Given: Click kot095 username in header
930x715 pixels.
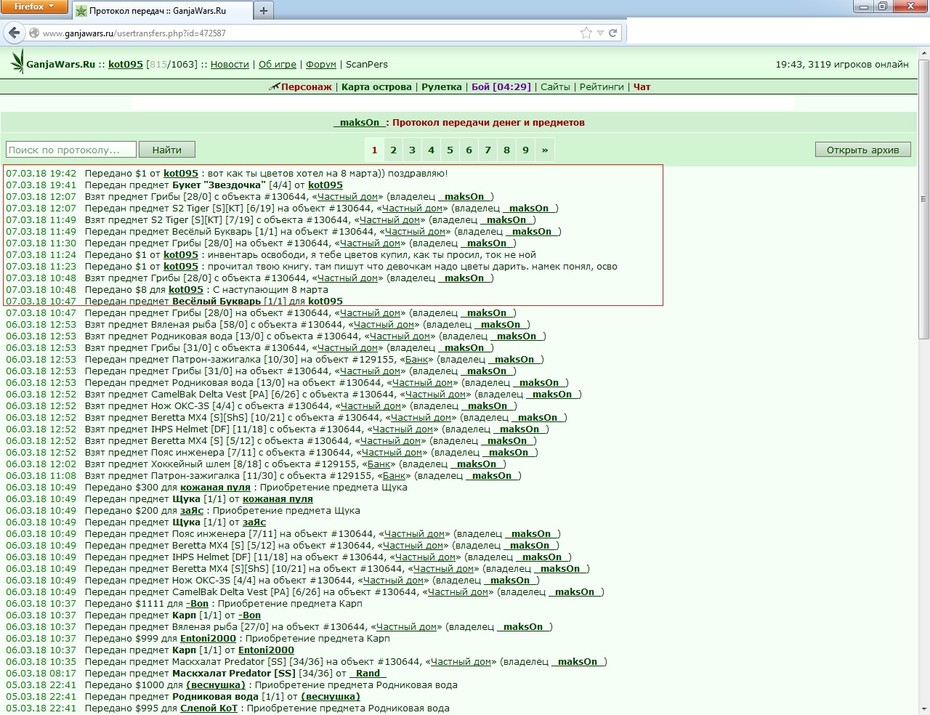Looking at the screenshot, I should click(125, 64).
